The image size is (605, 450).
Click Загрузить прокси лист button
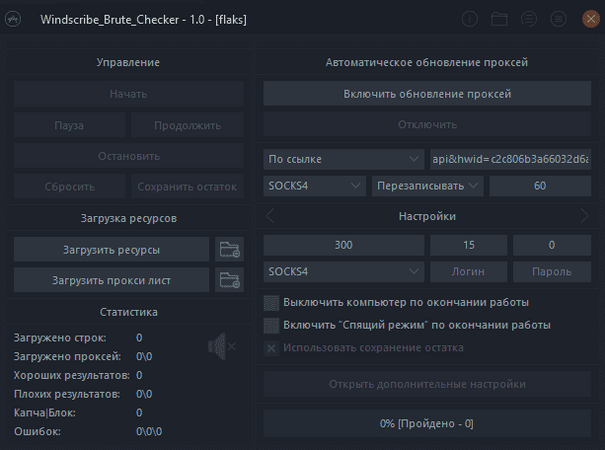coord(112,280)
